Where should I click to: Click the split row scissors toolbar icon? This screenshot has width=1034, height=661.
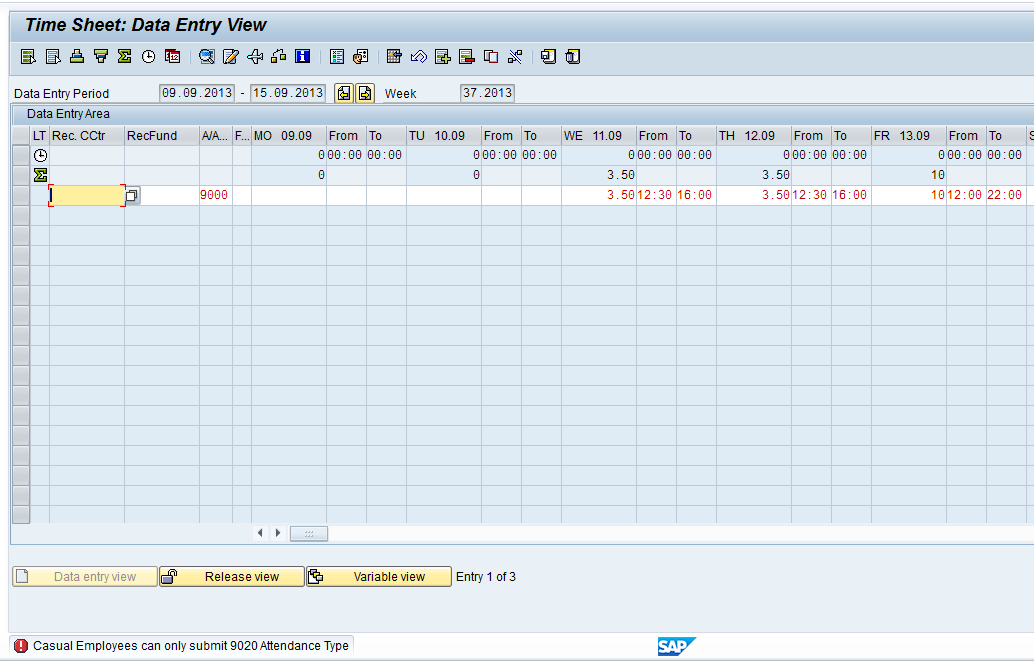click(x=515, y=57)
